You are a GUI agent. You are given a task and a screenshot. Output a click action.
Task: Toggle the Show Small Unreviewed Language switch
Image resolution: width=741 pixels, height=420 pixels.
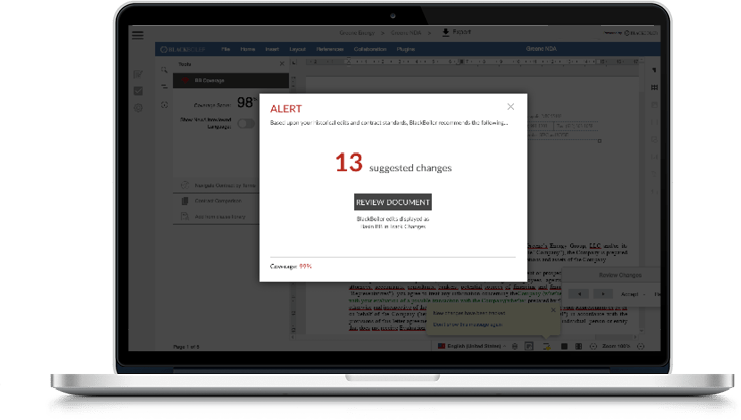click(x=246, y=123)
